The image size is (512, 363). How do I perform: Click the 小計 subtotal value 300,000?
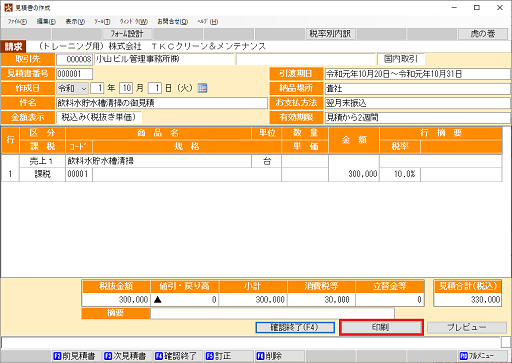pos(253,300)
